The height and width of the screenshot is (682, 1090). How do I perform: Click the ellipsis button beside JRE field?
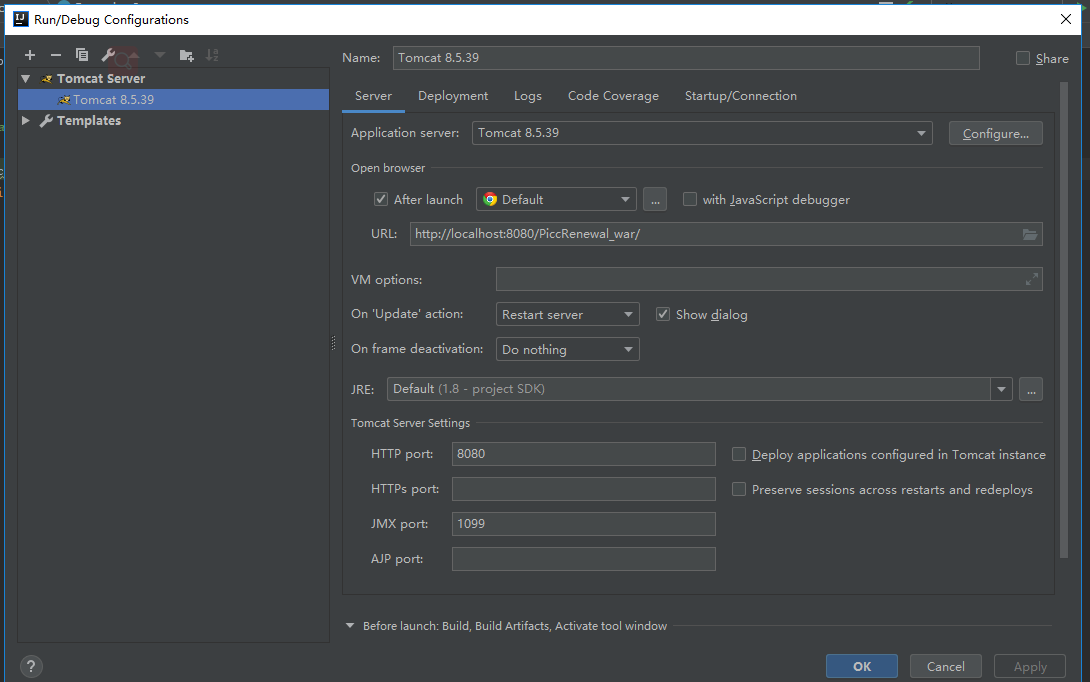point(1030,389)
